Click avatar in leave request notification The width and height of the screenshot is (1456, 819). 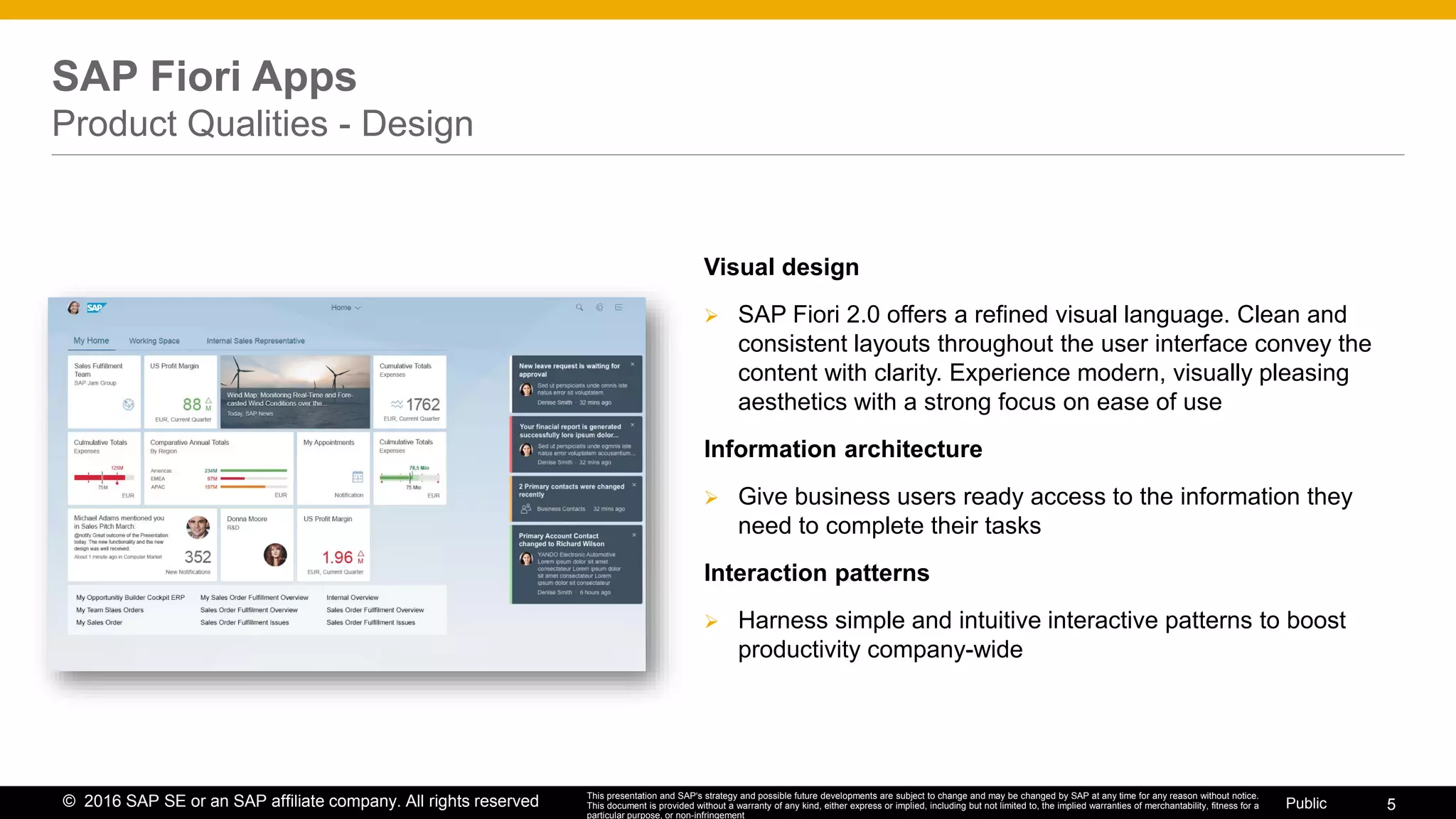coord(526,390)
